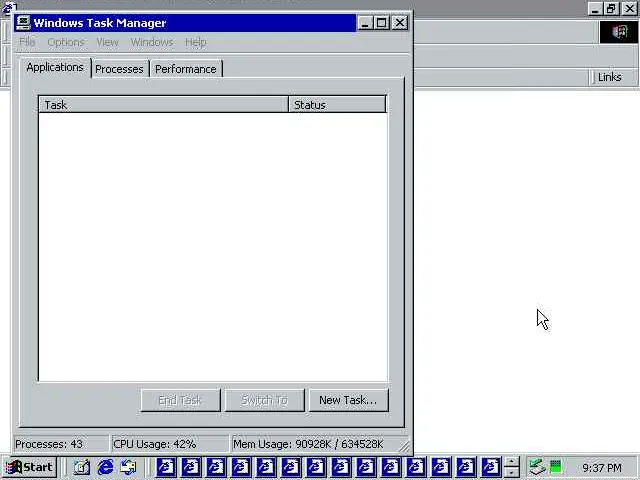The width and height of the screenshot is (640, 480).
Task: Click the Task Manager window resize grip
Action: [404, 446]
